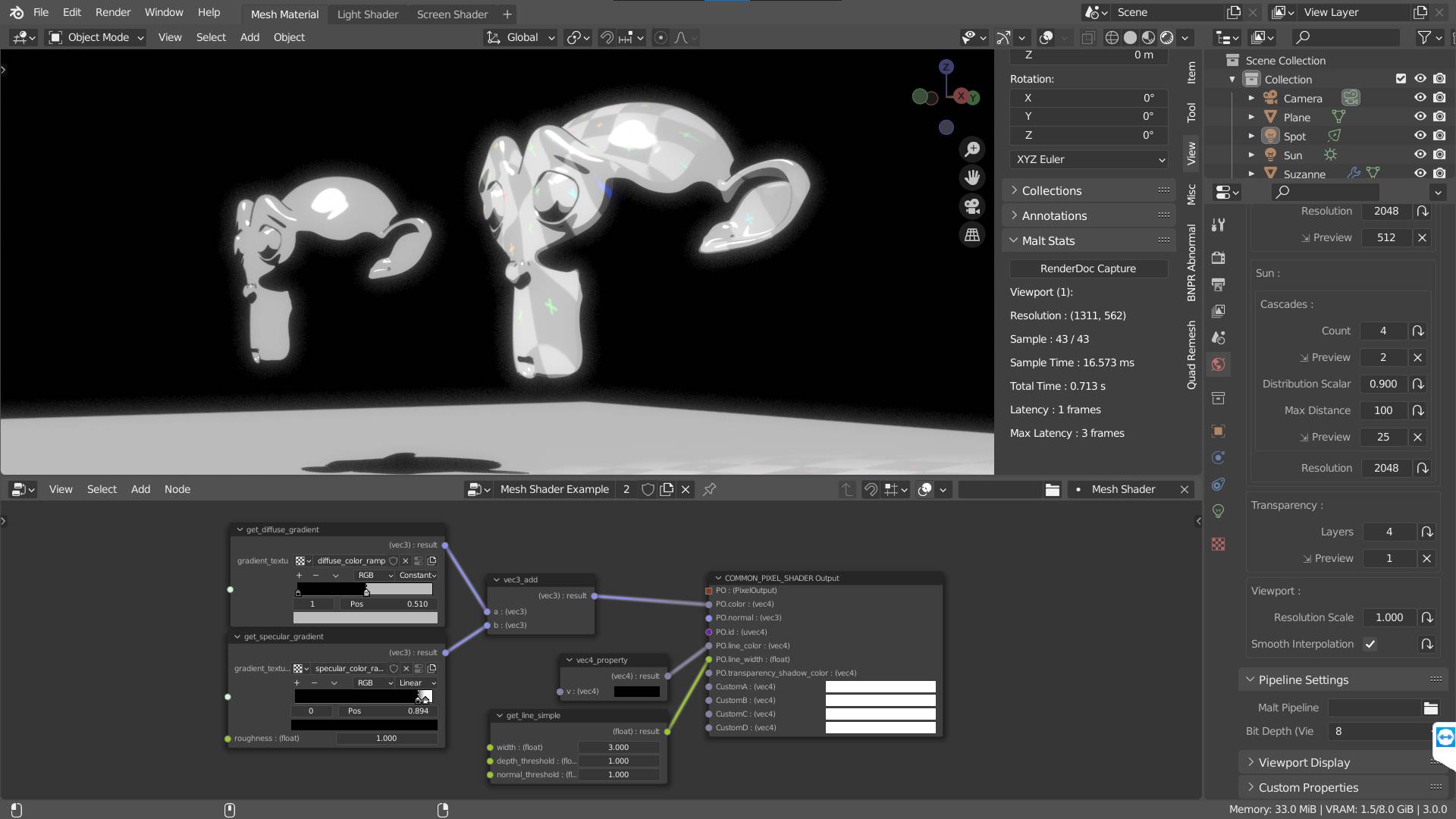Enable the Smooth Interpolation checkbox
The width and height of the screenshot is (1456, 819).
tap(1370, 644)
